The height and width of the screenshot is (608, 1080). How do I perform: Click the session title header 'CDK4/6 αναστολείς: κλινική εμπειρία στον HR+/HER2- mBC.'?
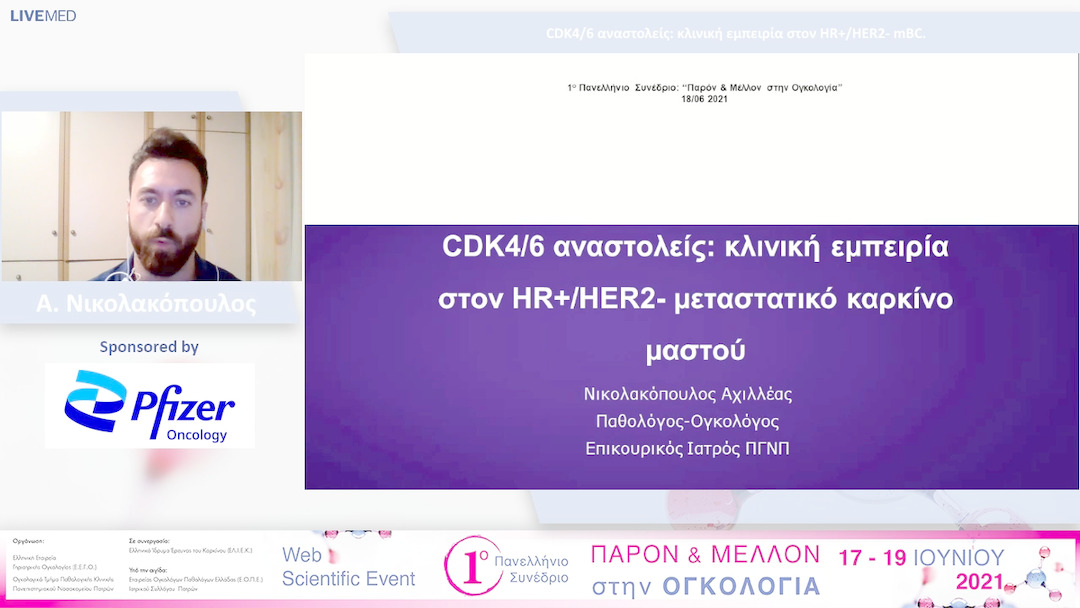click(x=736, y=33)
